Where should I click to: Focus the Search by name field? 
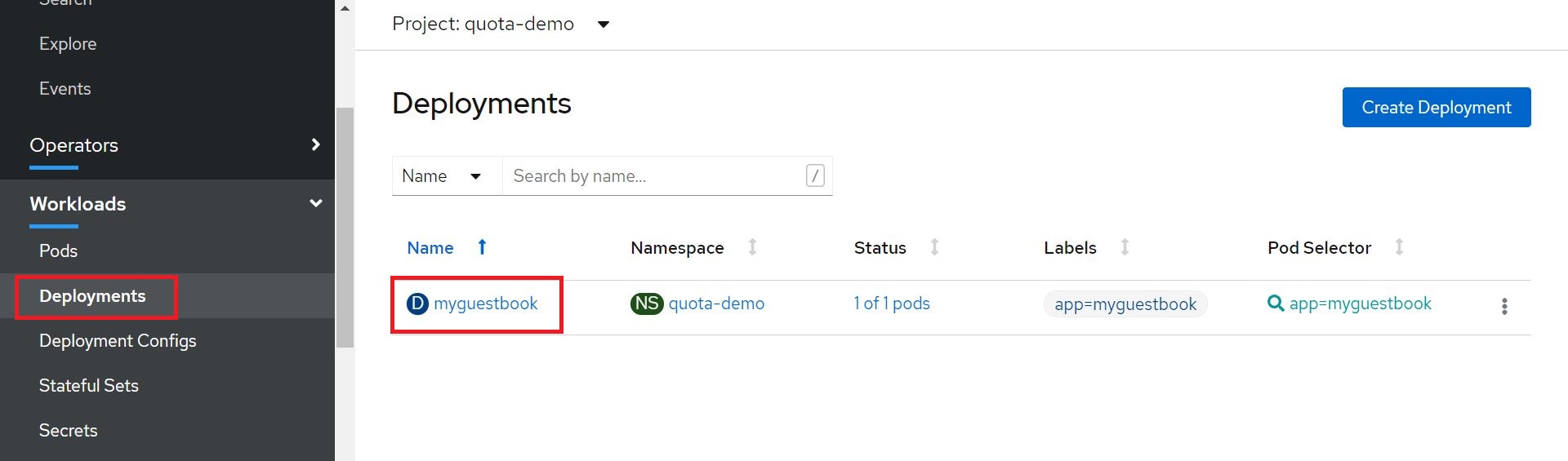(667, 176)
